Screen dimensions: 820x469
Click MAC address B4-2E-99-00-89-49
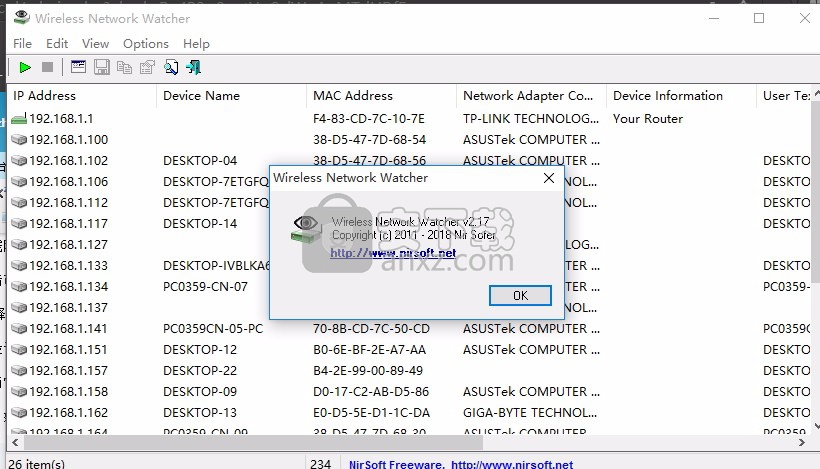(368, 371)
